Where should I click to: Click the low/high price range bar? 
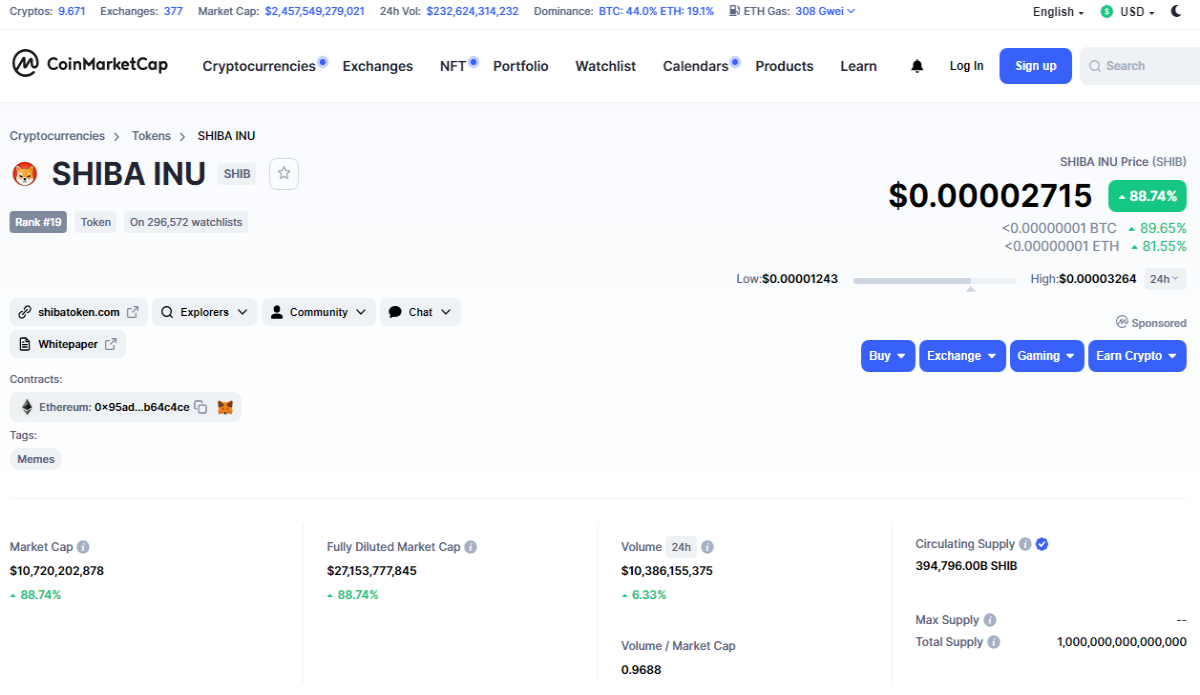(934, 281)
